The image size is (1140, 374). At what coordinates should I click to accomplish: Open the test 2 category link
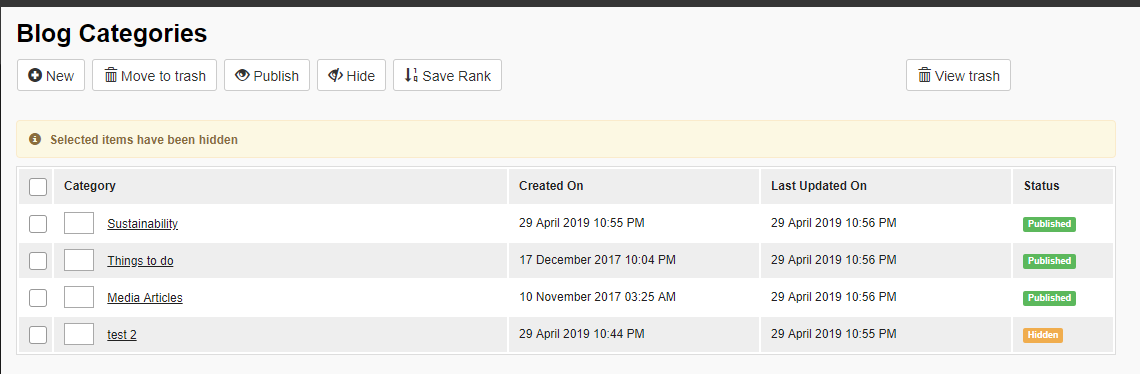tap(121, 335)
